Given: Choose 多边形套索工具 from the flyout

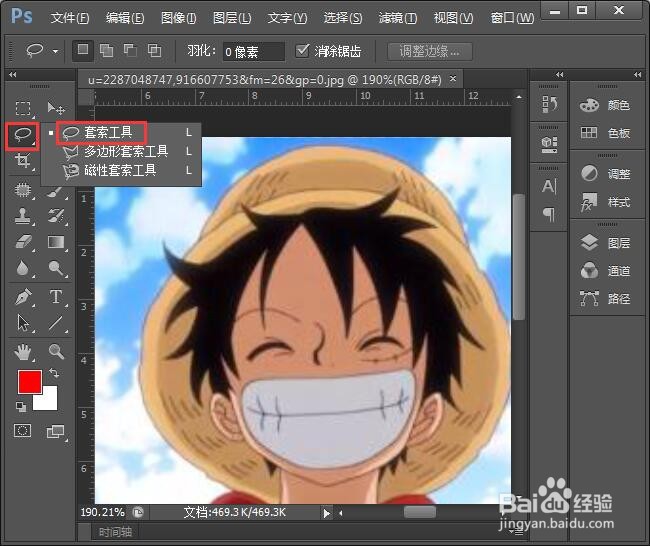Looking at the screenshot, I should pos(121,151).
